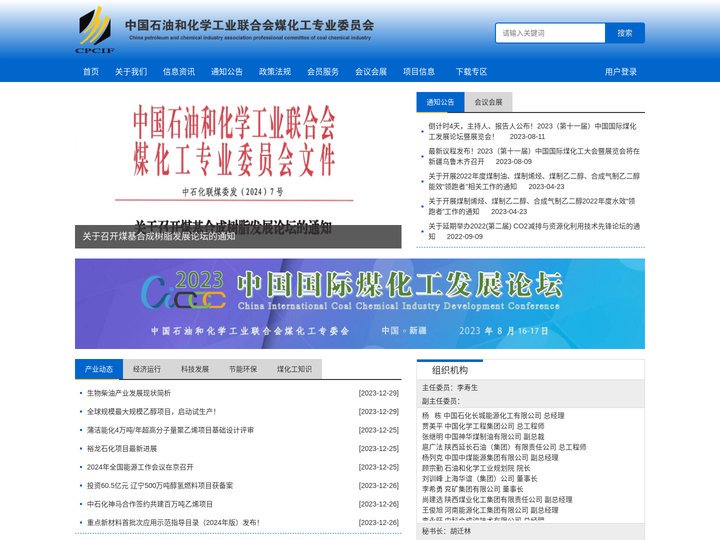The height and width of the screenshot is (540, 720).
Task: Open the red-header document slideshow image
Action: pyautogui.click(x=238, y=156)
